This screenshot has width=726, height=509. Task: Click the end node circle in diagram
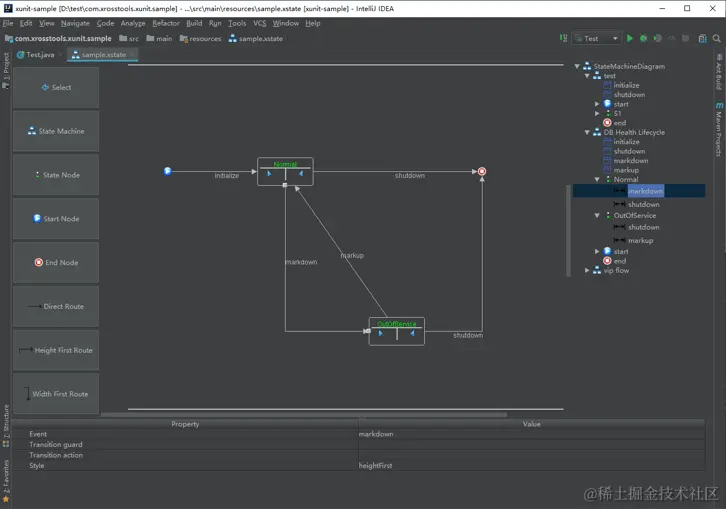(x=482, y=171)
